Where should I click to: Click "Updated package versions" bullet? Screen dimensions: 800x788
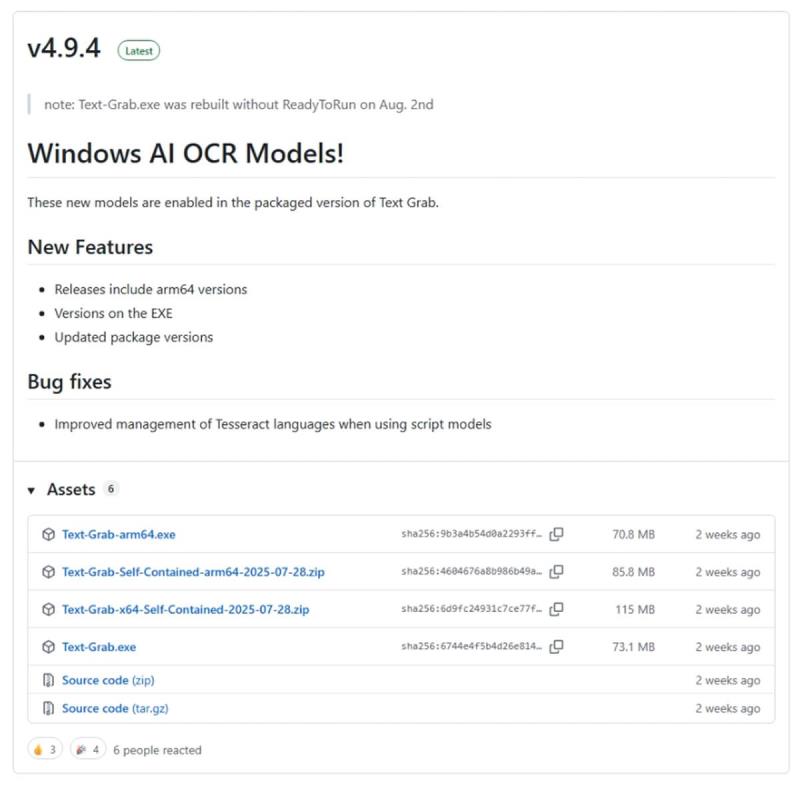pyautogui.click(x=134, y=337)
